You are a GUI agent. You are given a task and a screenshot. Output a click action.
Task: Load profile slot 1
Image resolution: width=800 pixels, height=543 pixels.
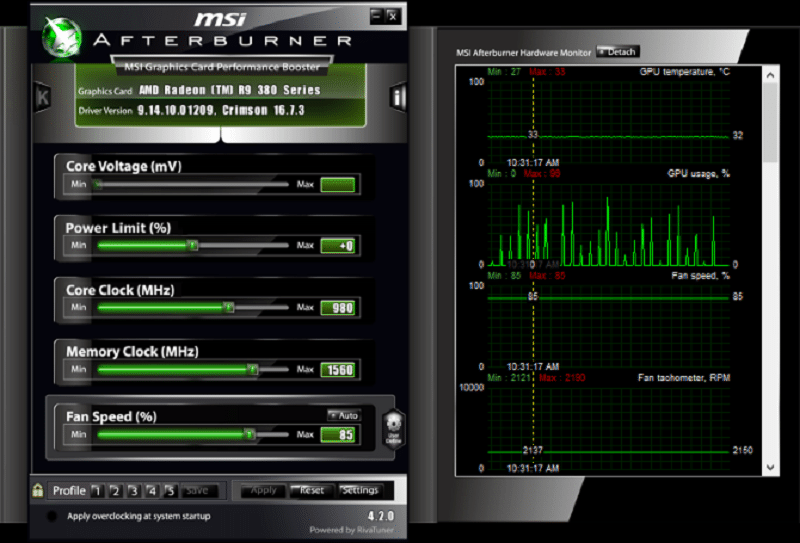point(97,491)
